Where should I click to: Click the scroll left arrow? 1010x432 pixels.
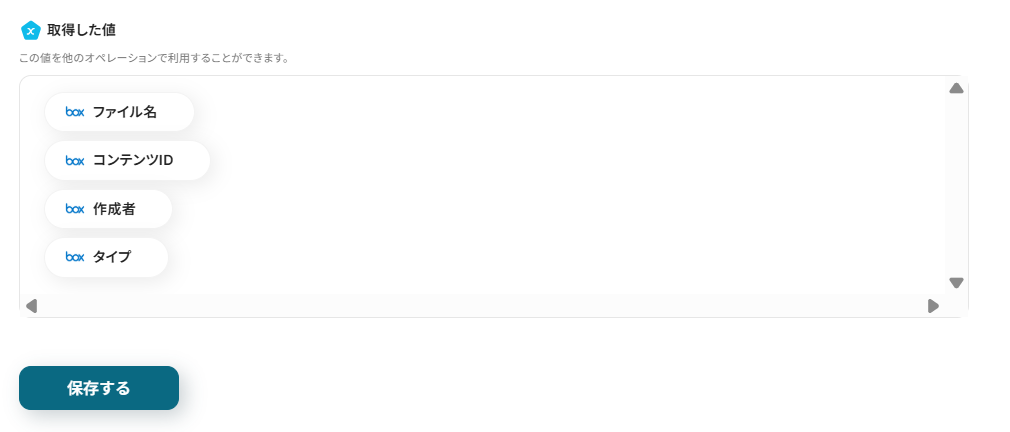(31, 306)
